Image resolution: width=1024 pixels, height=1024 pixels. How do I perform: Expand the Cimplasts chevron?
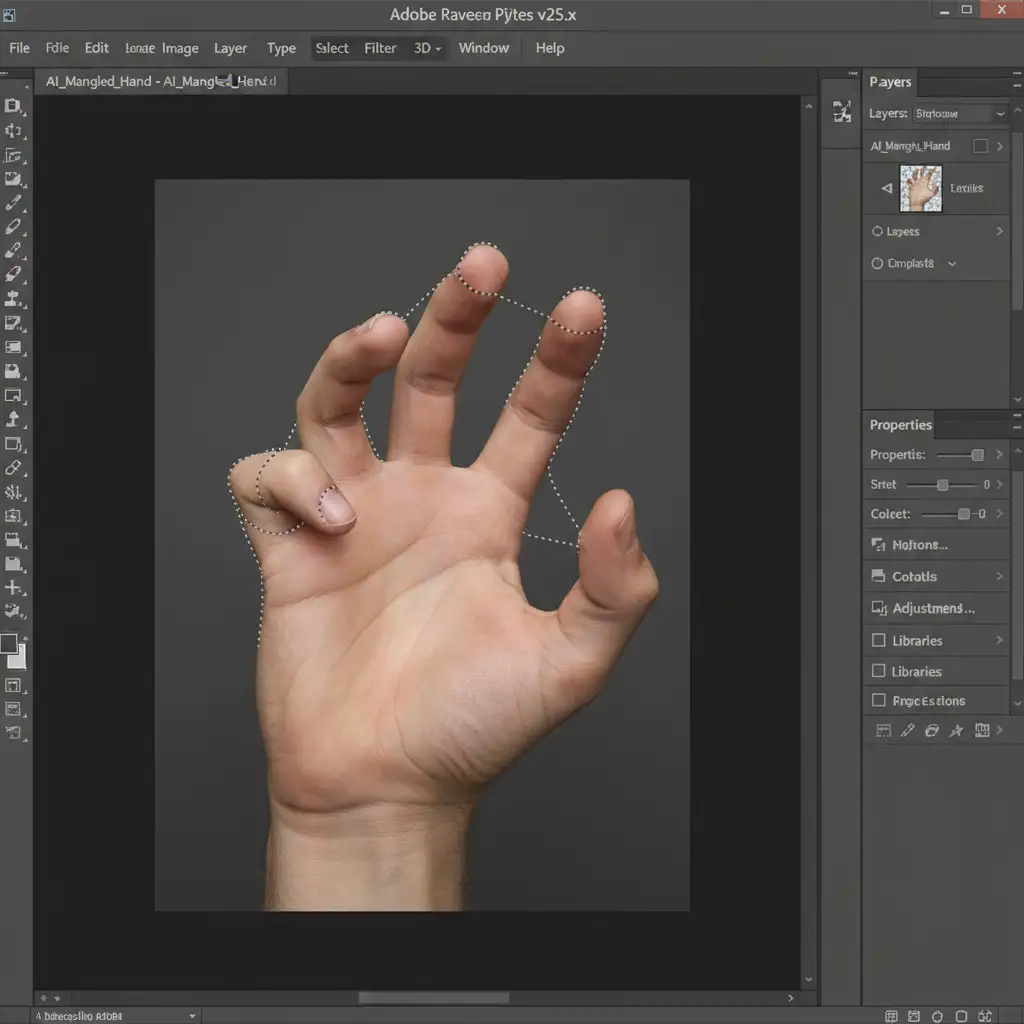tap(952, 264)
